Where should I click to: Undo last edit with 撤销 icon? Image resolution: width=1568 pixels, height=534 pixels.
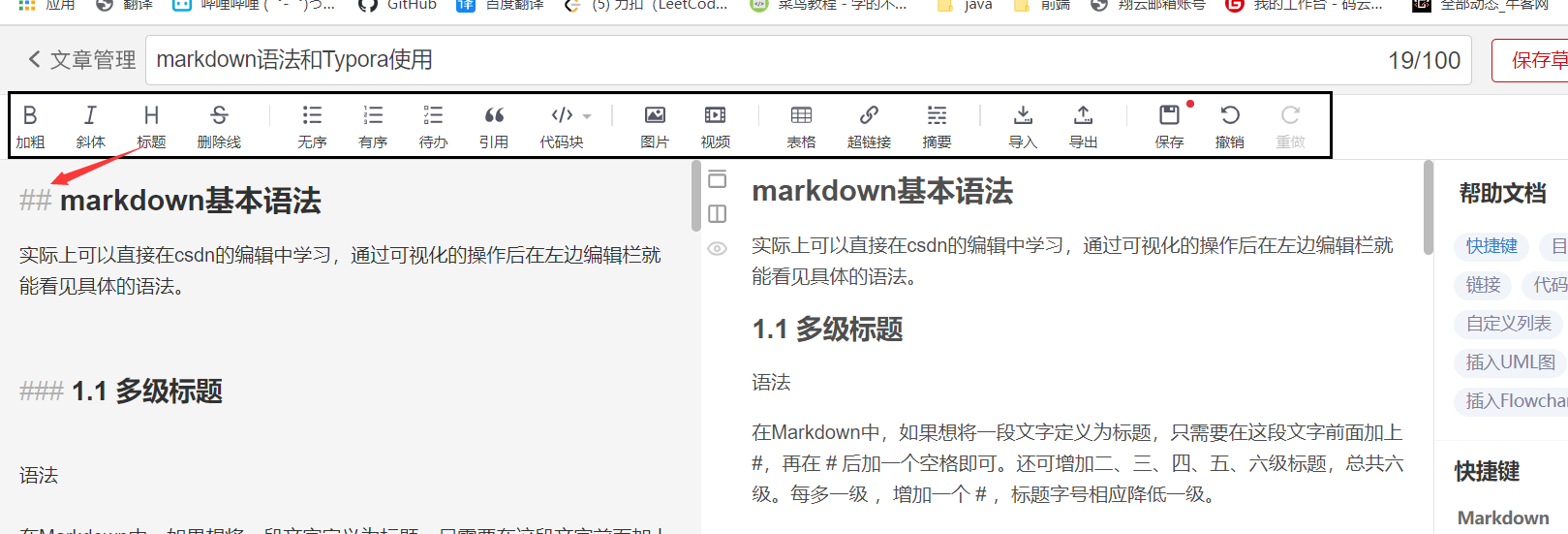click(x=1230, y=126)
